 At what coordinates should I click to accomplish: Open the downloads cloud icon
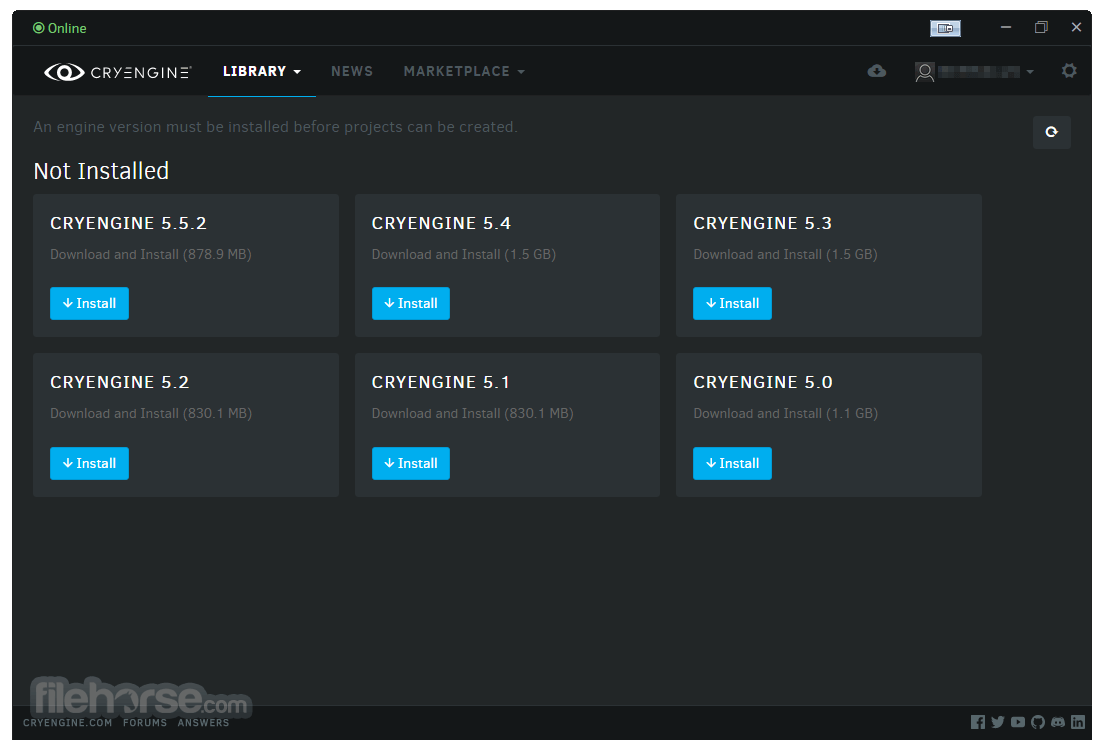coord(876,71)
